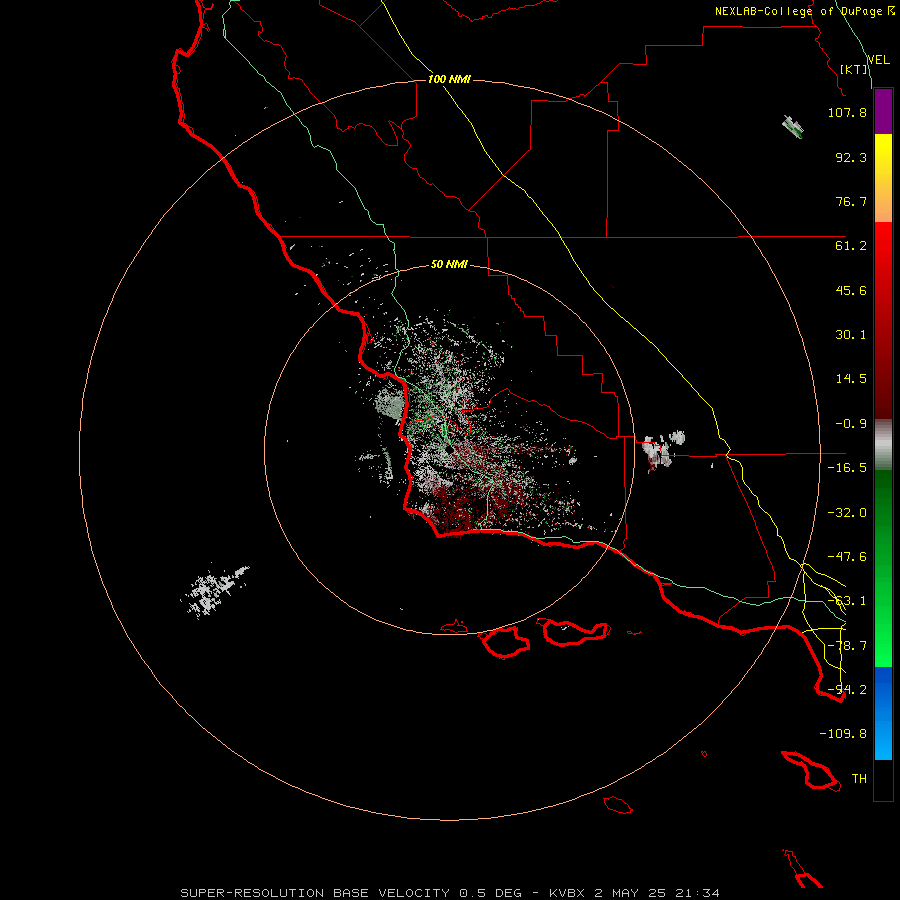Select the -16.5 velocity scale value
The height and width of the screenshot is (900, 900).
847,468
